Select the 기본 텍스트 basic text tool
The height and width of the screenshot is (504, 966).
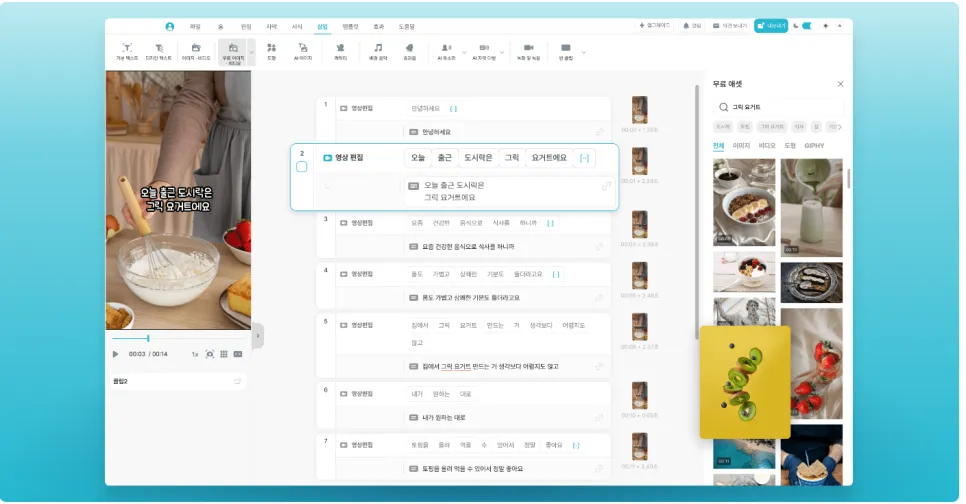[127, 52]
